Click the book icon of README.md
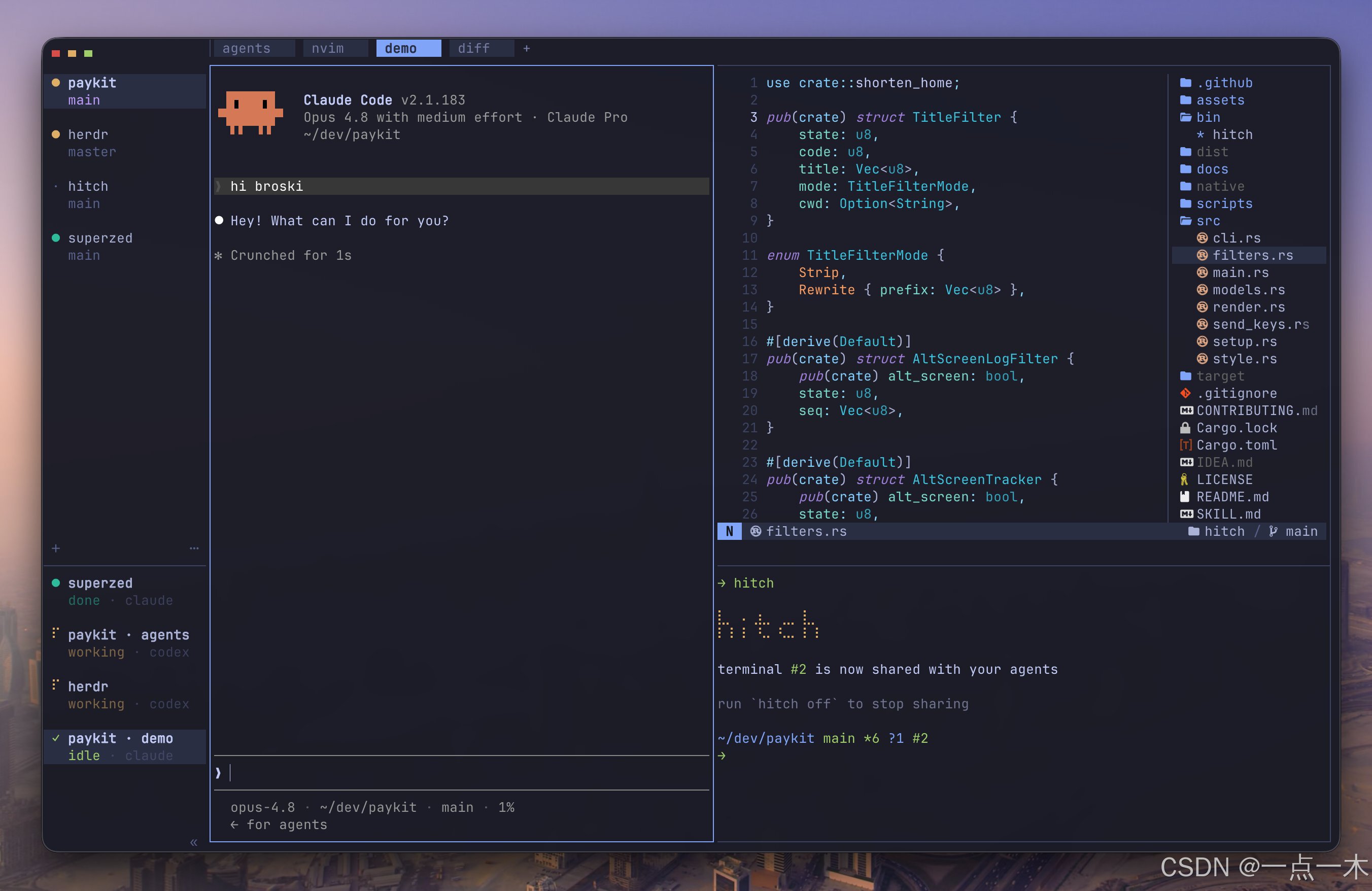Screen dimensions: 1372x891 click(x=1185, y=497)
